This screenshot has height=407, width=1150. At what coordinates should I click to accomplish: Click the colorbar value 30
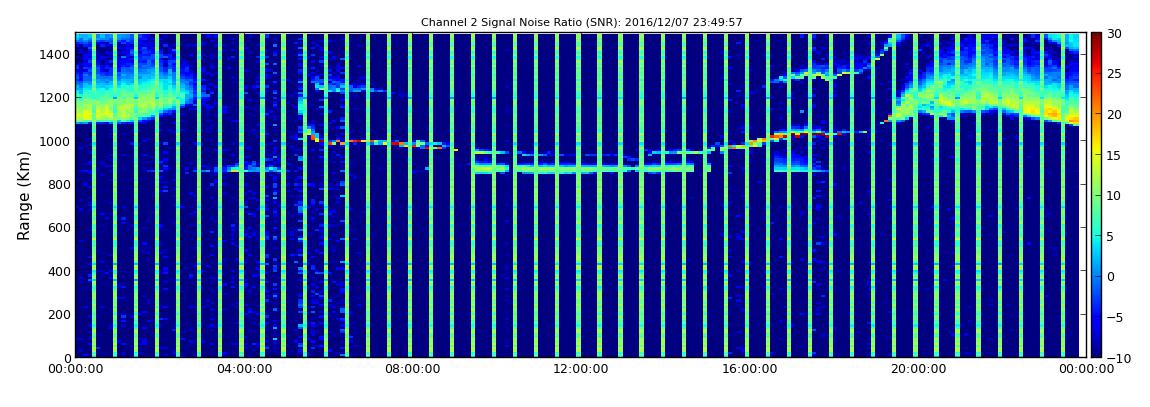[x=1114, y=34]
